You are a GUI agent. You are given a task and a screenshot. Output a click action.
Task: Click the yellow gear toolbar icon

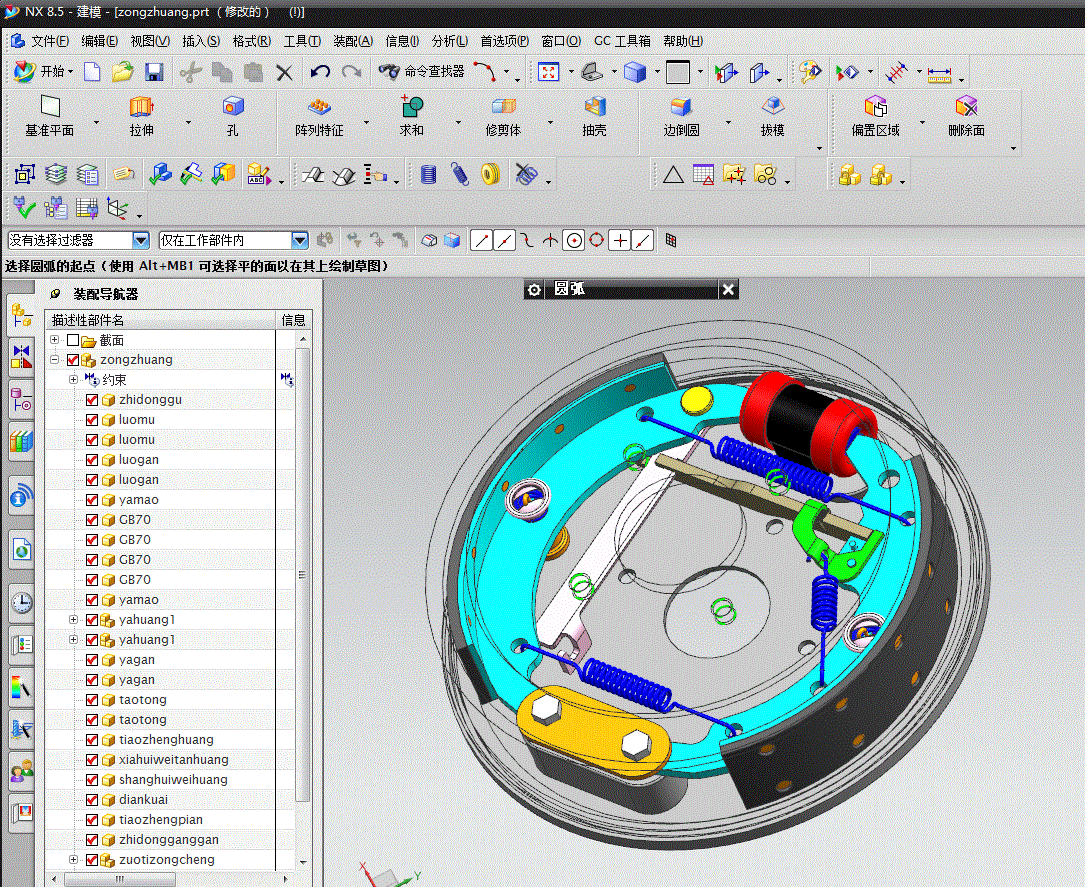point(491,174)
